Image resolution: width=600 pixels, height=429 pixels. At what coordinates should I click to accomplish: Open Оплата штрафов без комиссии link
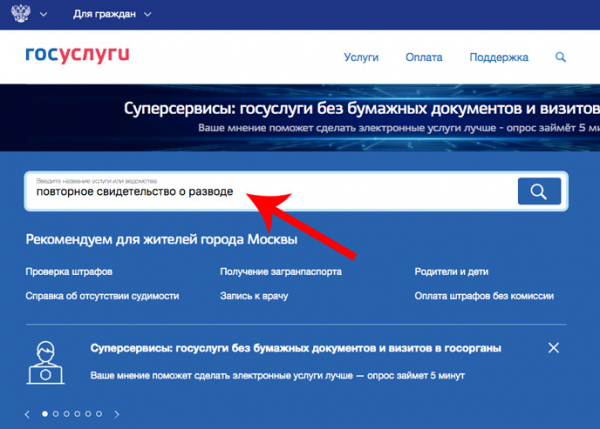pyautogui.click(x=484, y=296)
